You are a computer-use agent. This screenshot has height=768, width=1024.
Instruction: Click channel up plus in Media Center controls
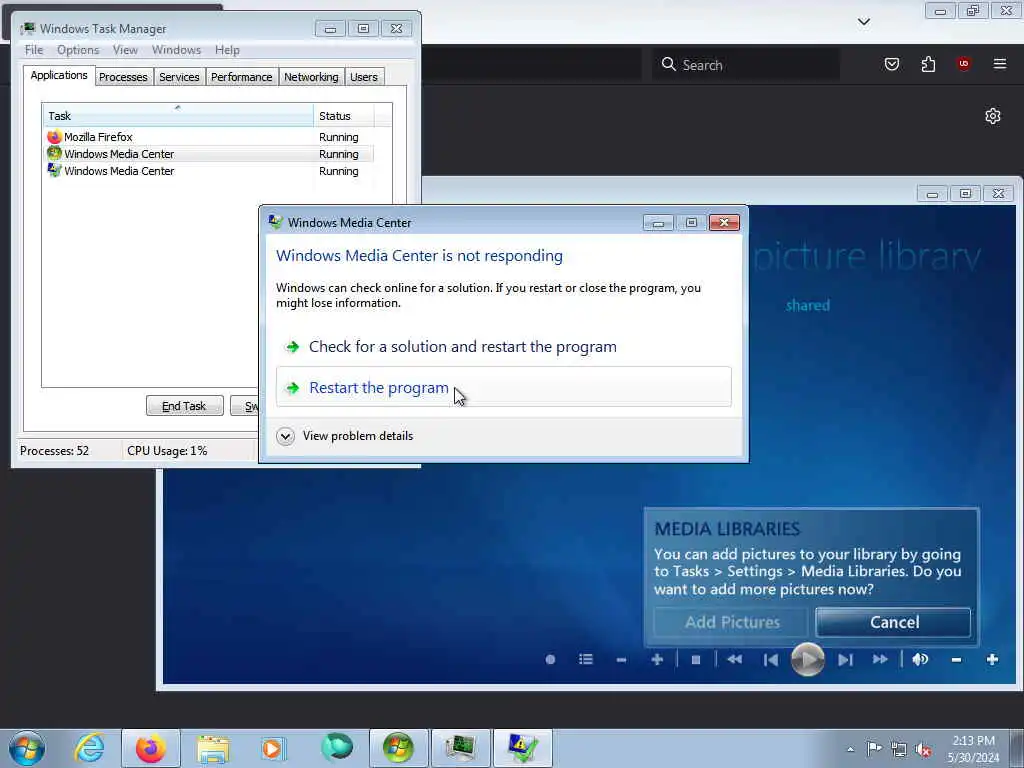click(657, 660)
